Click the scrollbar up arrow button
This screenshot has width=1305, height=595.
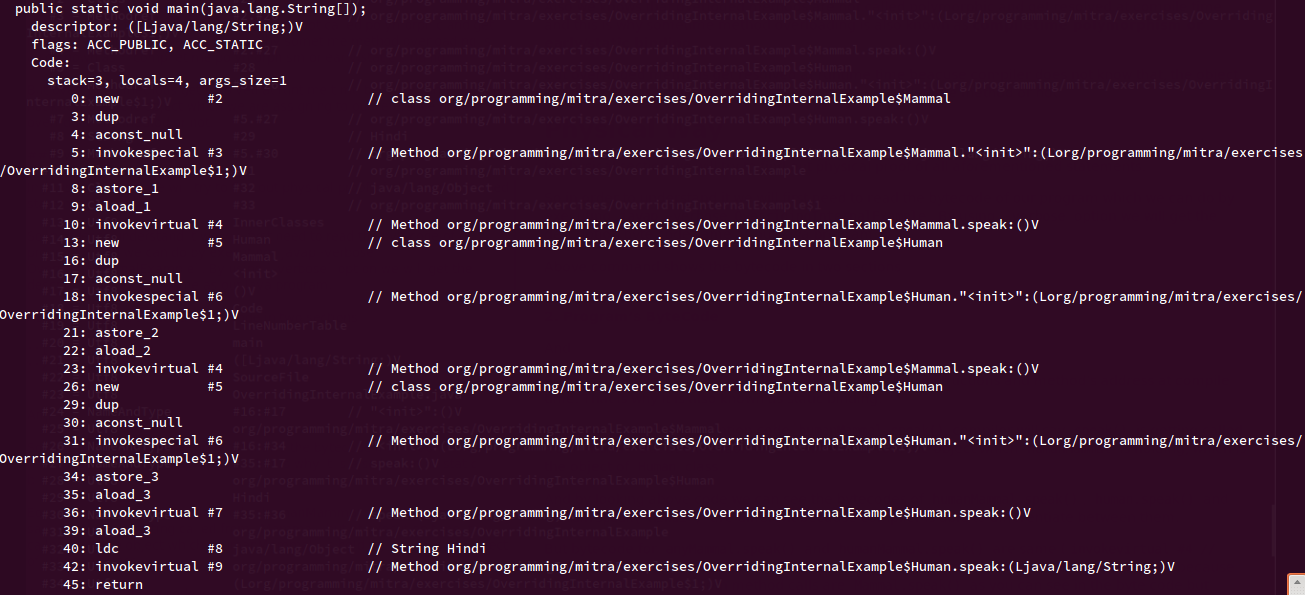tap(1295, 583)
